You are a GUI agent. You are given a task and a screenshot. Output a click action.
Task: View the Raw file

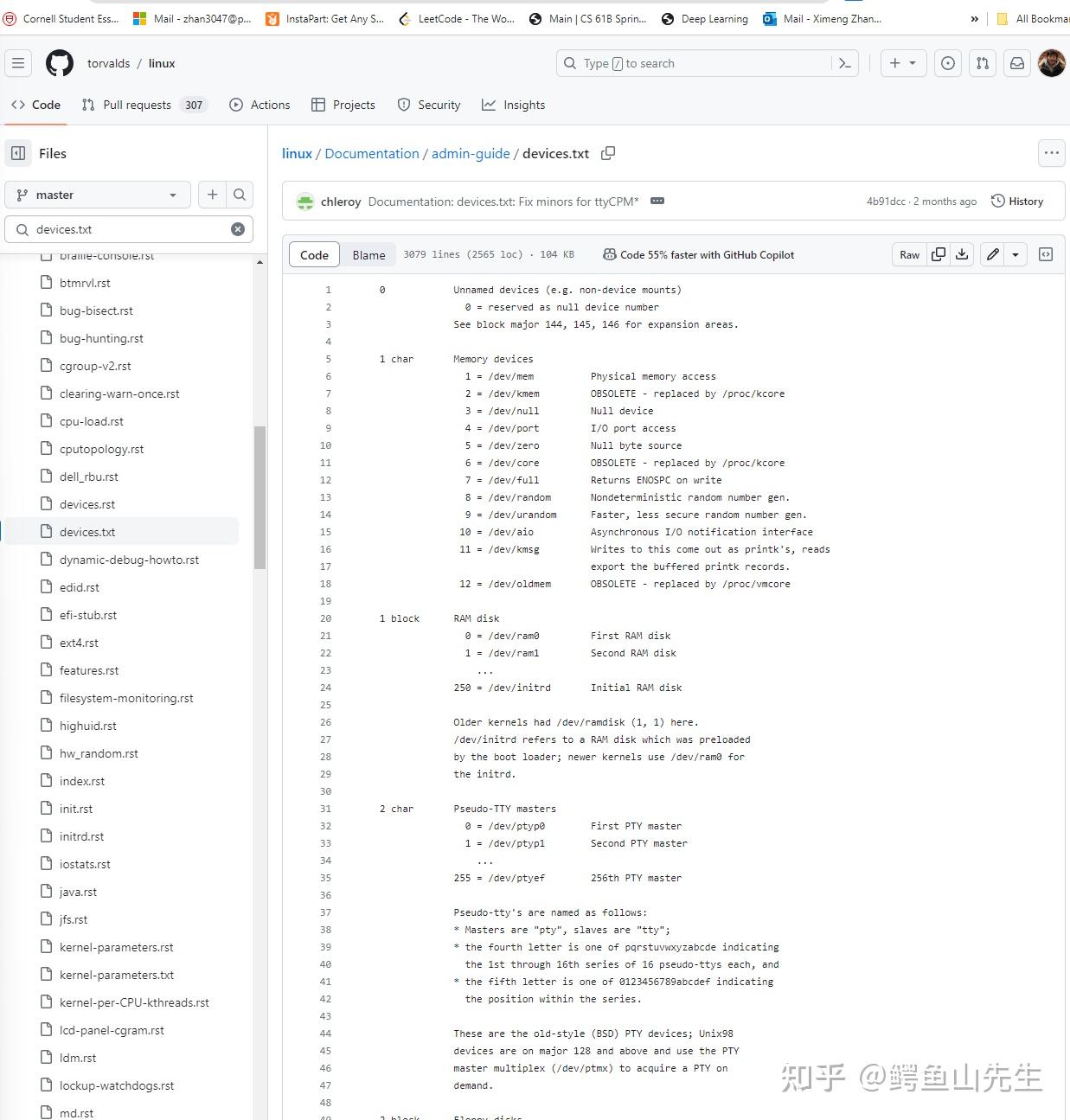908,254
